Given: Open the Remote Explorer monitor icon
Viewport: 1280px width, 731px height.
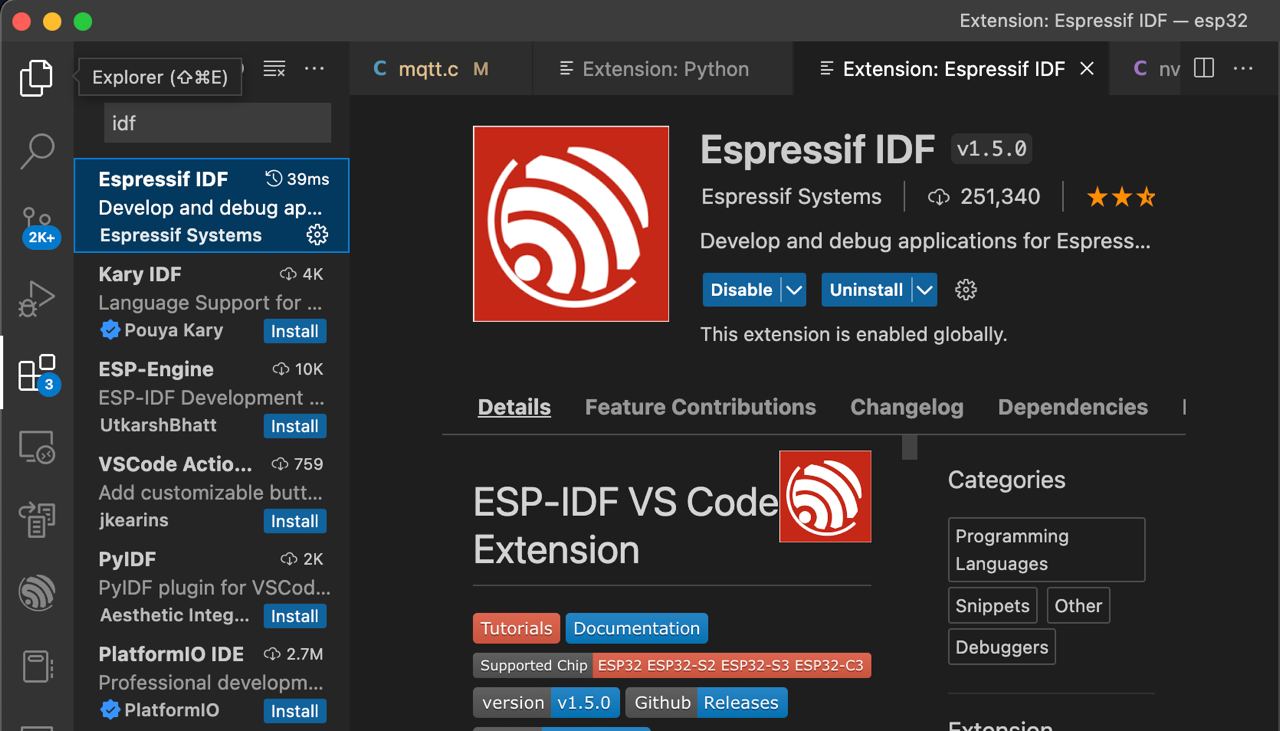Looking at the screenshot, I should tap(36, 447).
